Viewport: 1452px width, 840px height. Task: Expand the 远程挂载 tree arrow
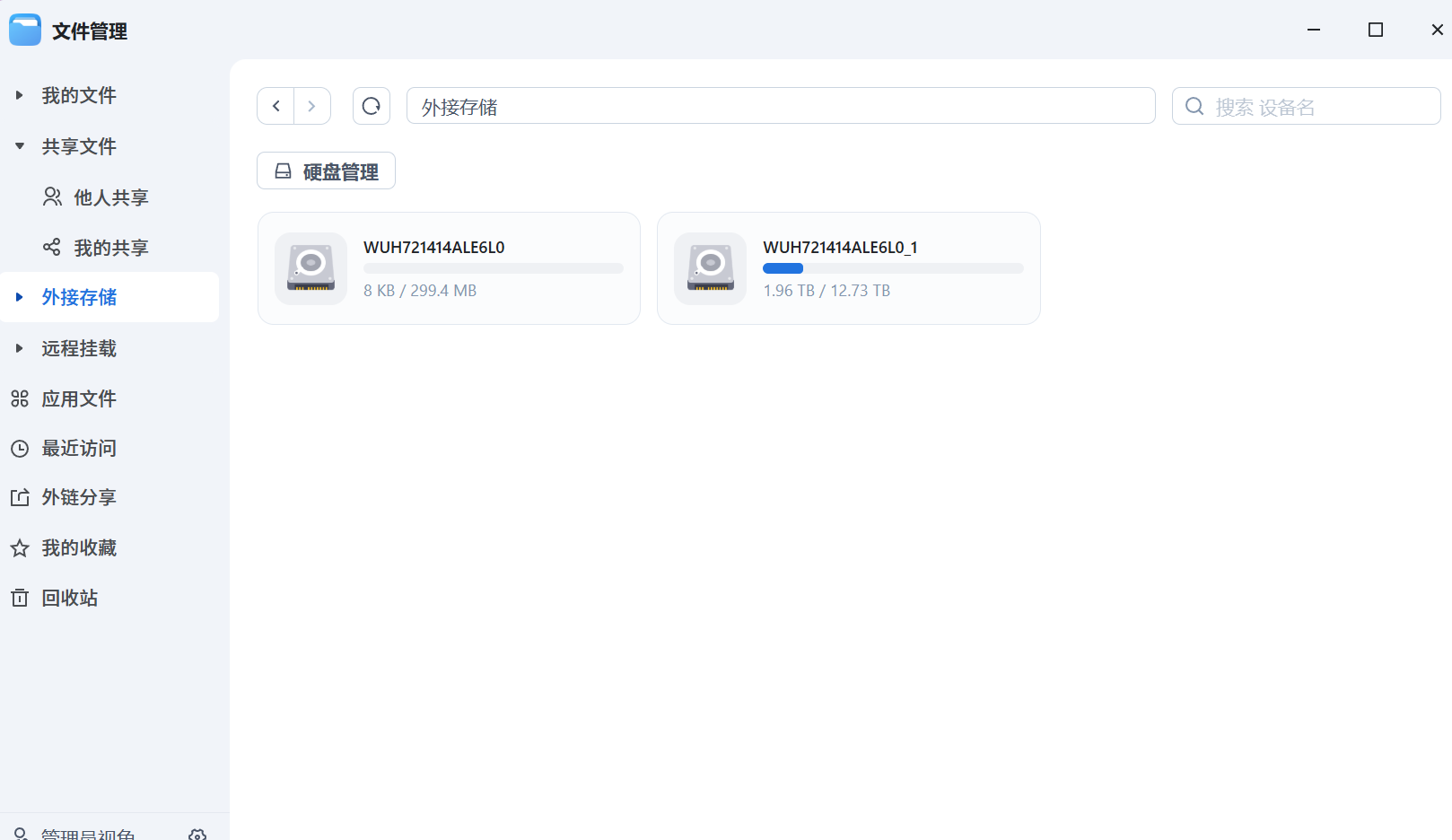(19, 348)
